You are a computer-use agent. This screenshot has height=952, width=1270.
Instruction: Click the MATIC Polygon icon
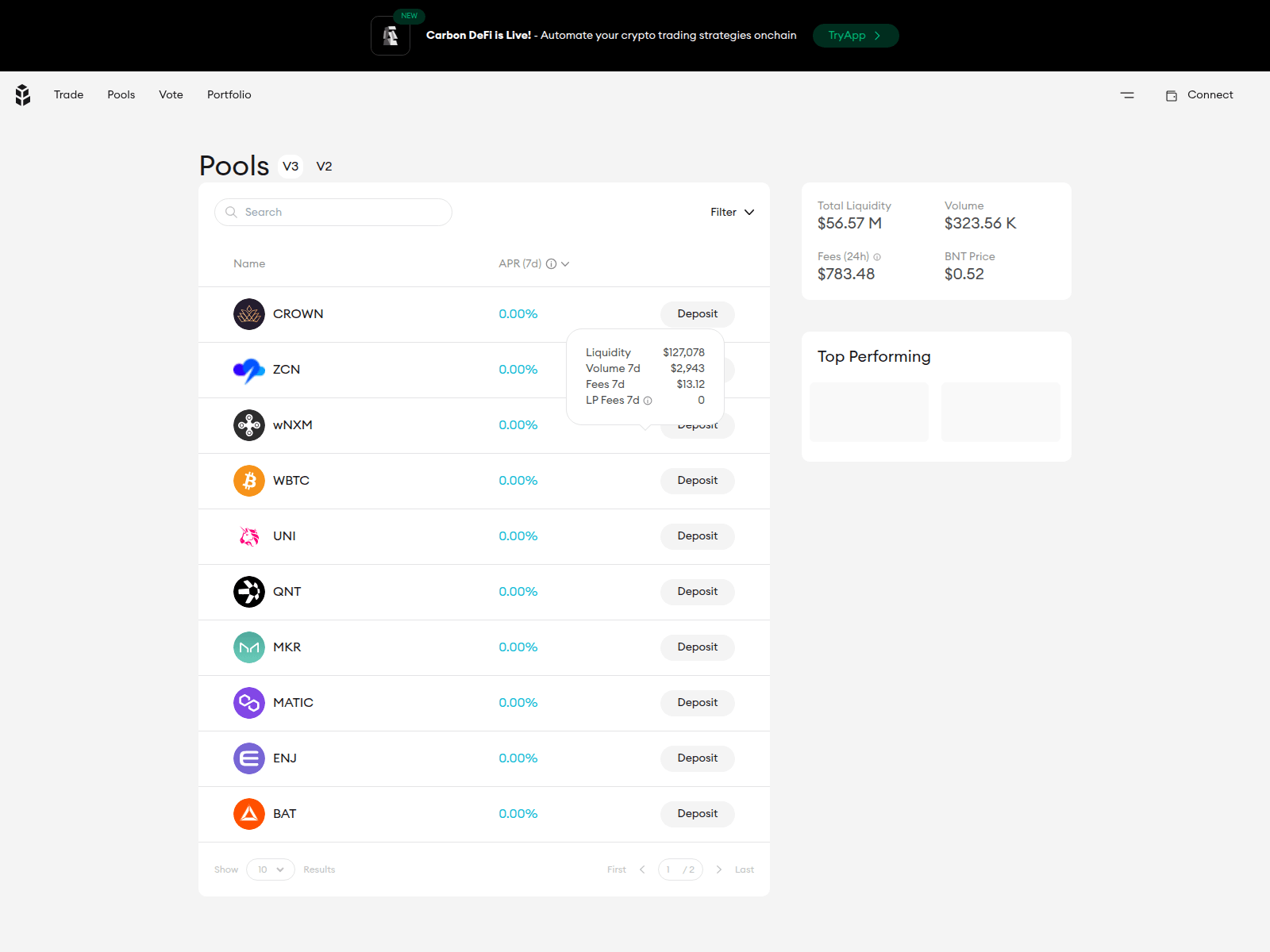click(x=248, y=702)
